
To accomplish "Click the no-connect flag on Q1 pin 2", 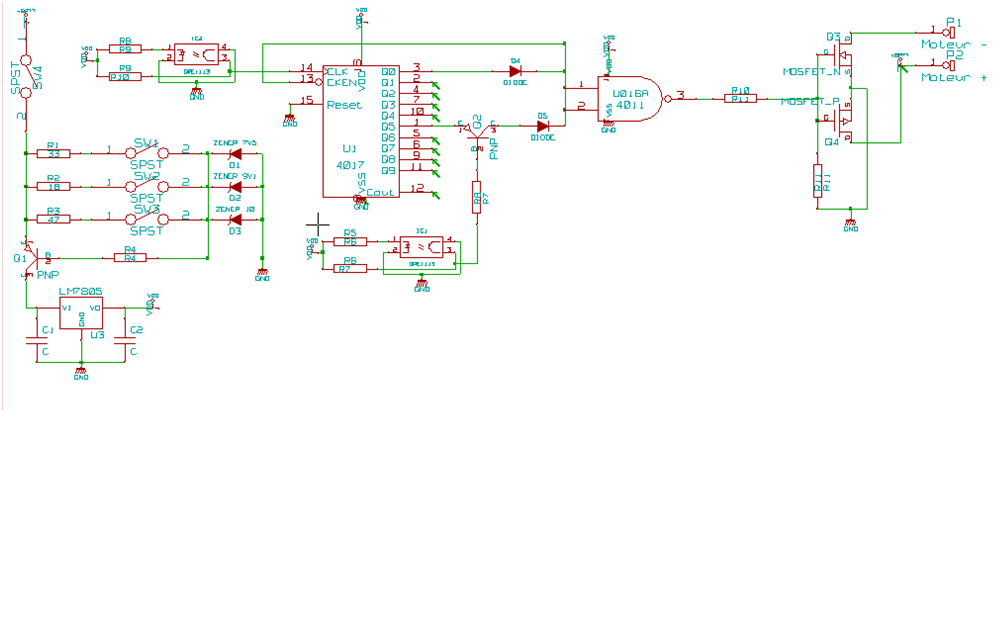I will [x=436, y=84].
